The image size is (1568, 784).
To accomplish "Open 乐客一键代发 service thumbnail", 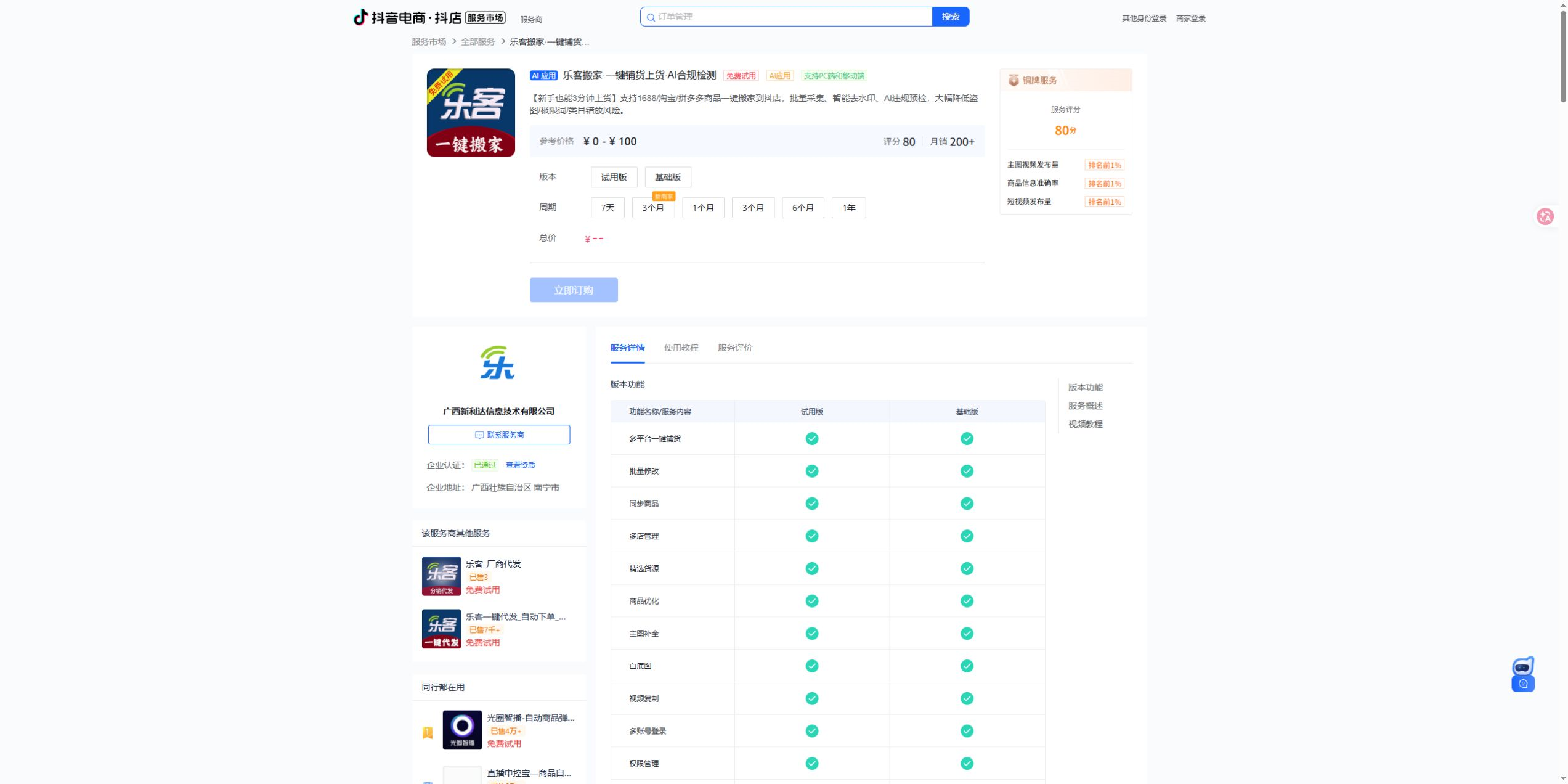I will (441, 629).
